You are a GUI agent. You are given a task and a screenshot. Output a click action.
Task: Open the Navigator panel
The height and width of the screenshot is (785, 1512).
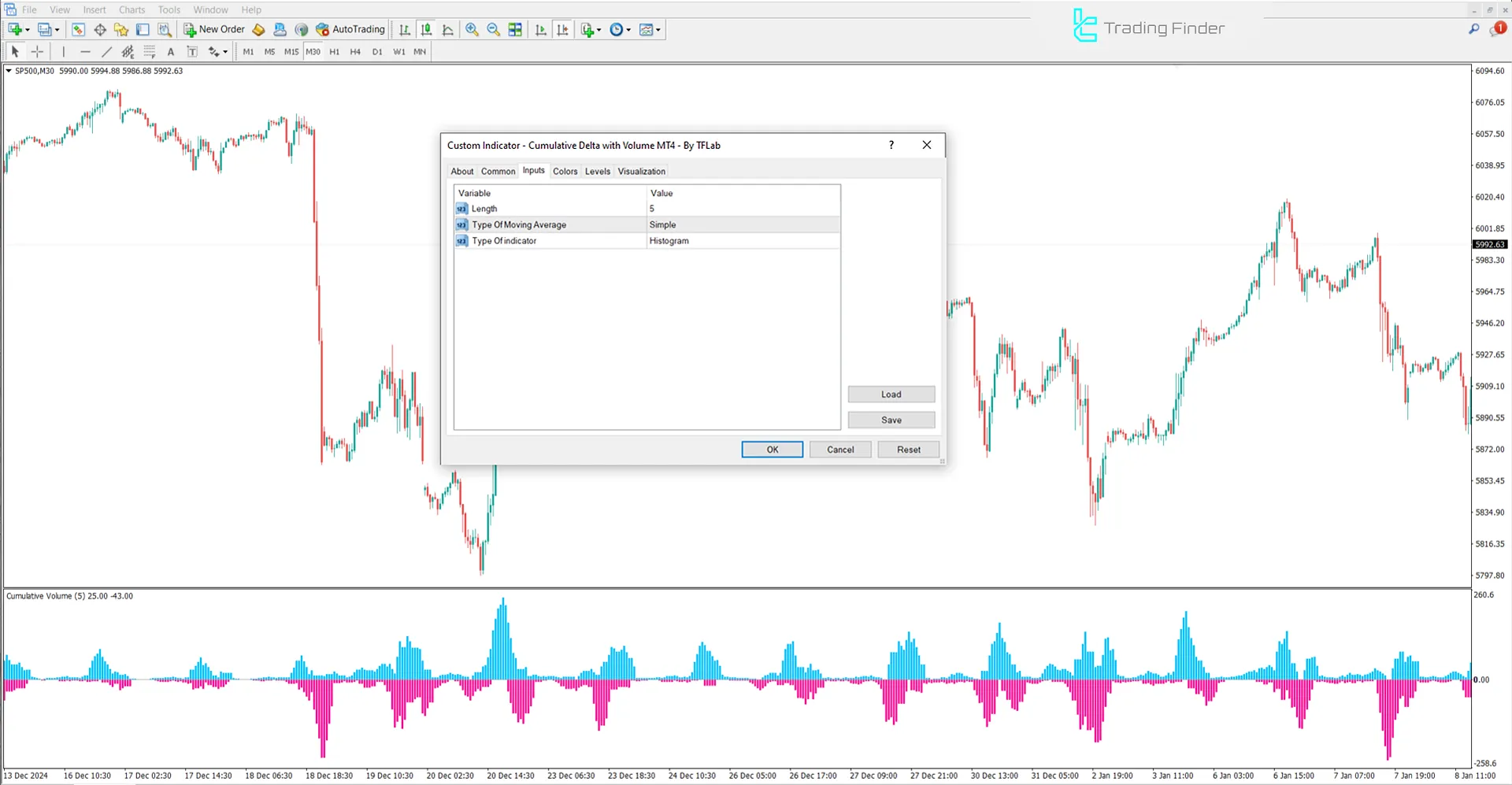(121, 29)
